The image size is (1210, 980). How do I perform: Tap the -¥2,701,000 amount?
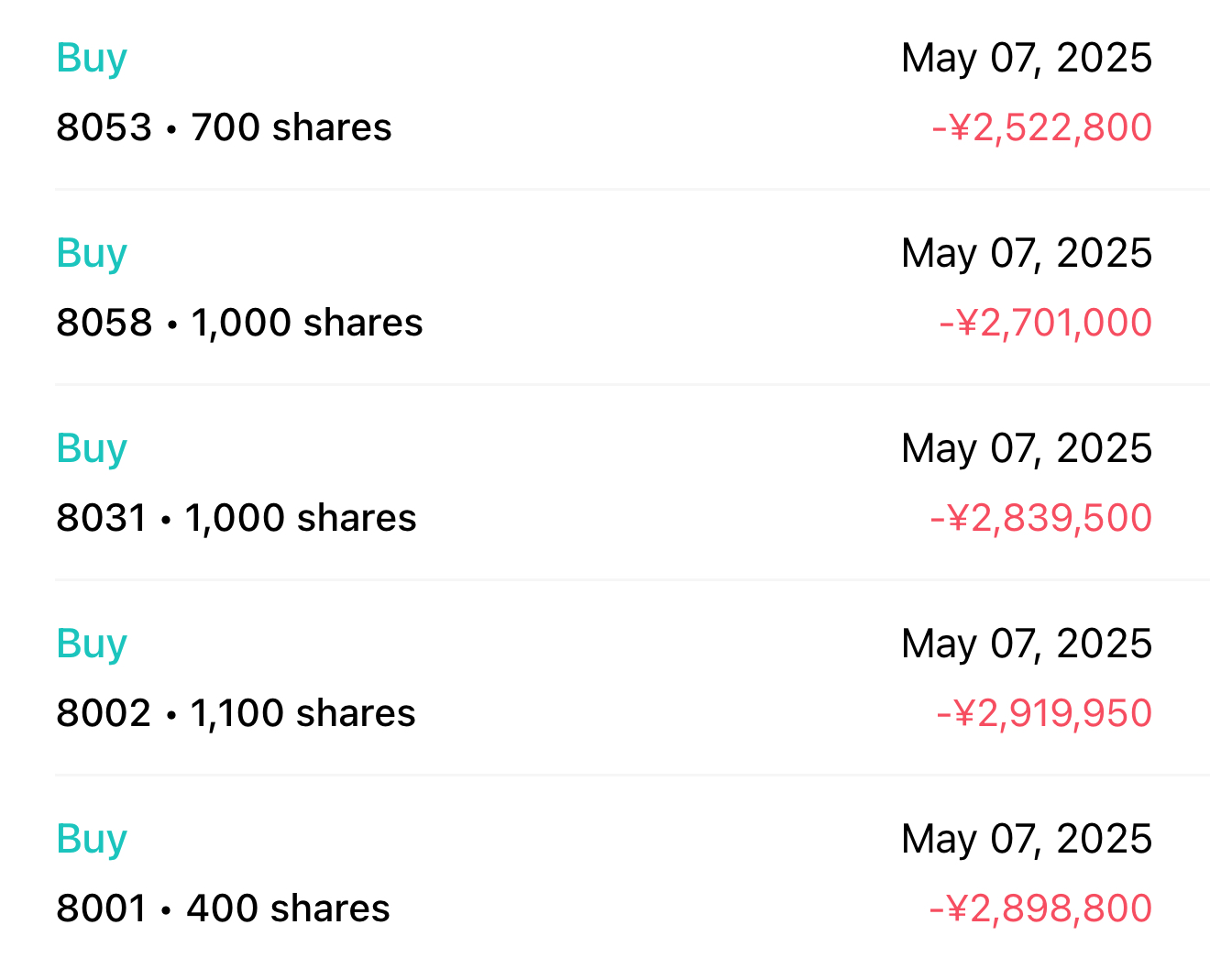[x=1045, y=323]
